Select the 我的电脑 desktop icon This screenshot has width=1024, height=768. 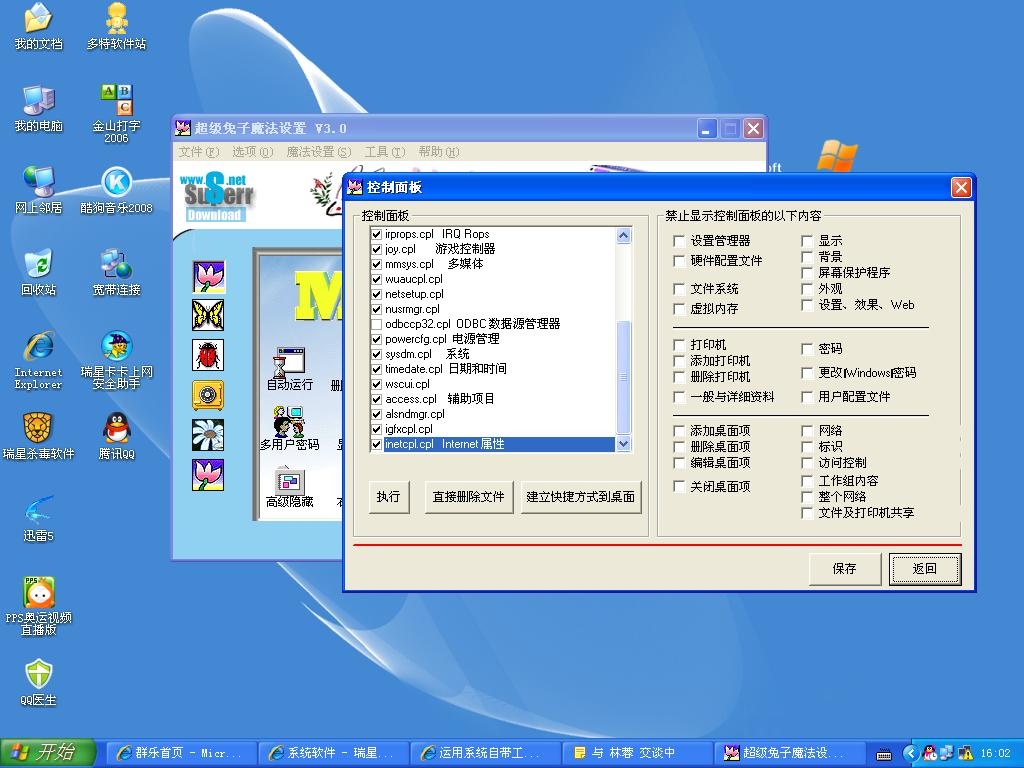point(39,108)
